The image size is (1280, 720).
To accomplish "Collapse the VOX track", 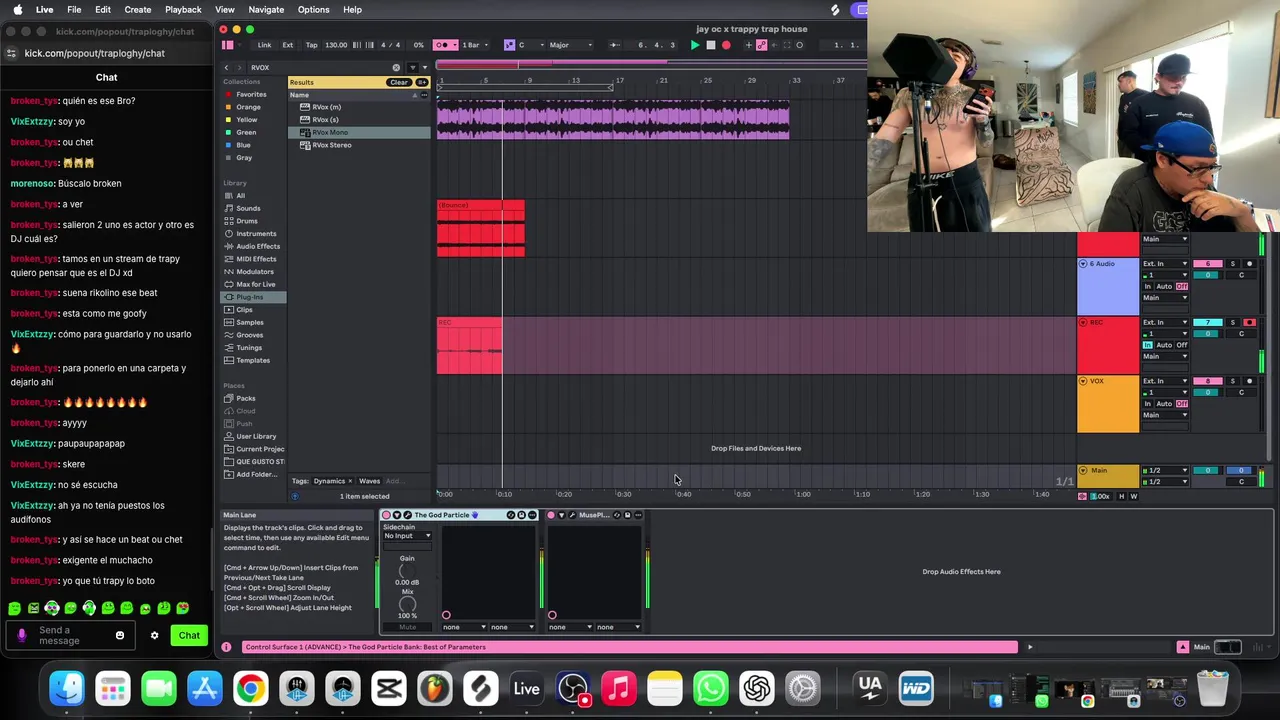I will [1083, 381].
